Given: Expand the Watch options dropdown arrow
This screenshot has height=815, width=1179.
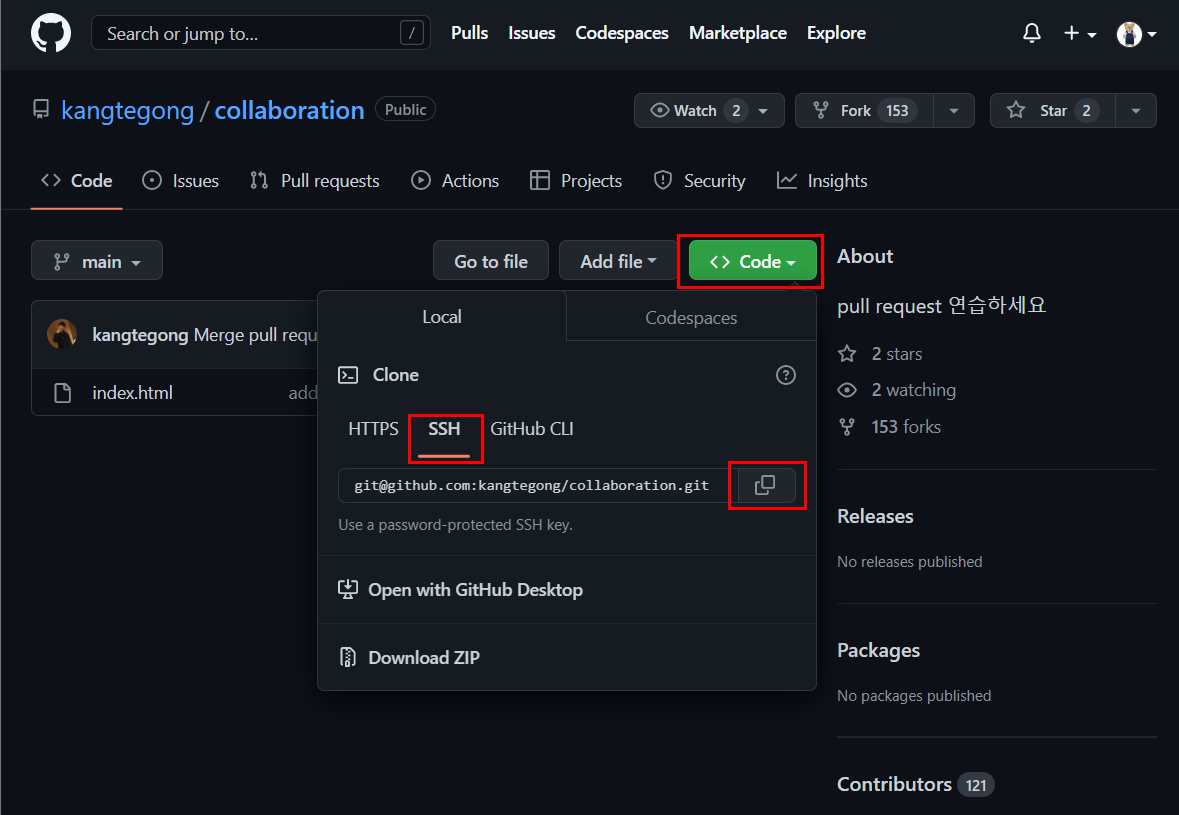Looking at the screenshot, I should (x=764, y=111).
